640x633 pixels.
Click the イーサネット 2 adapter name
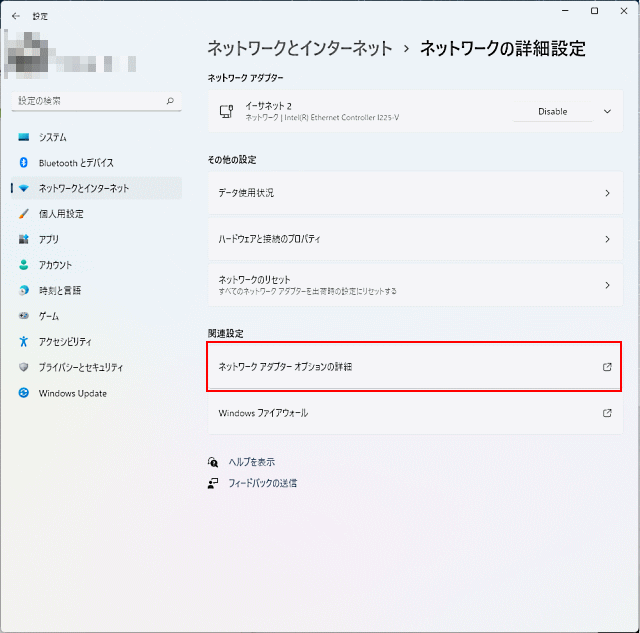(x=268, y=106)
